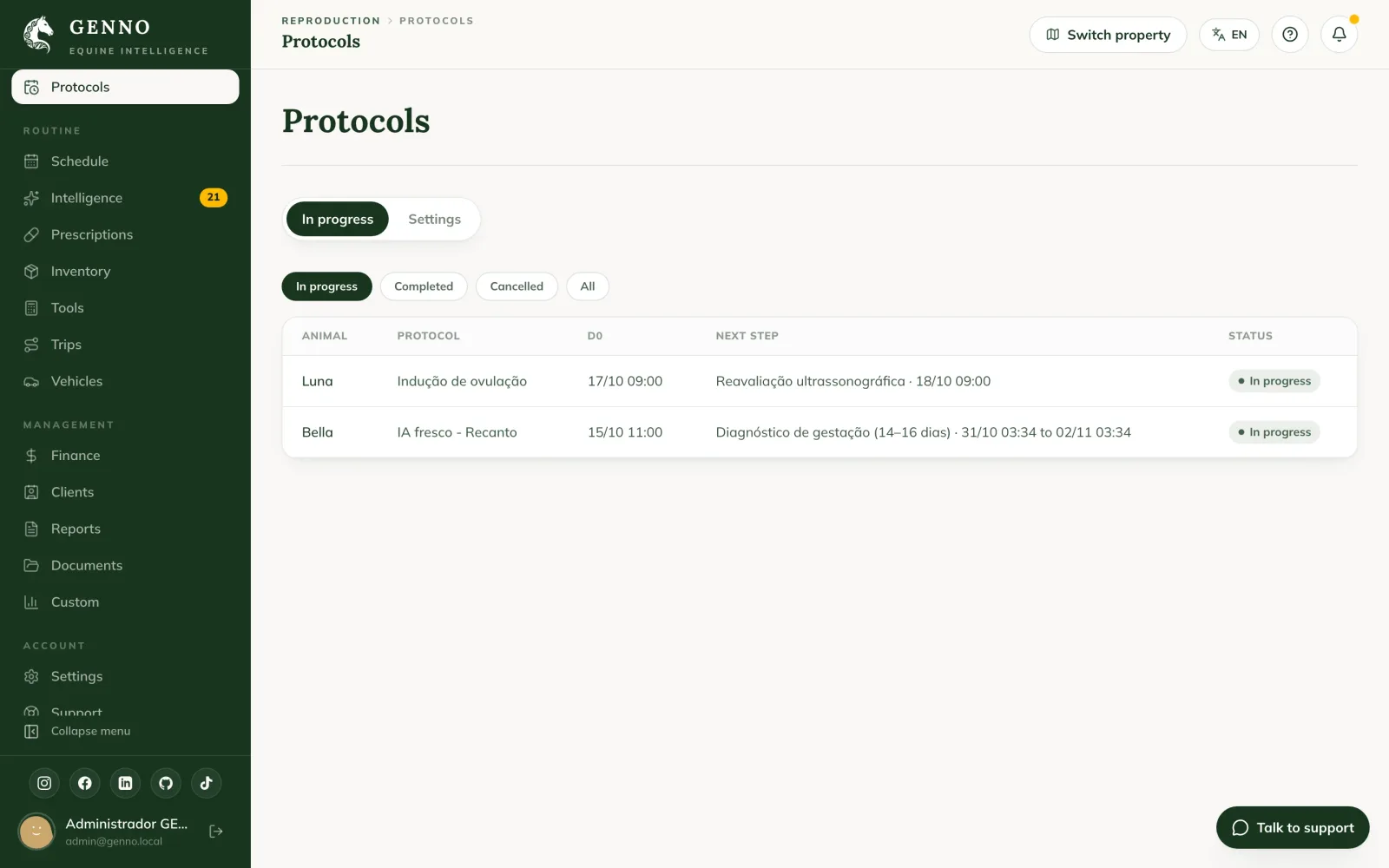Click the Reproduction breadcrumb link
The width and height of the screenshot is (1389, 868).
(331, 21)
